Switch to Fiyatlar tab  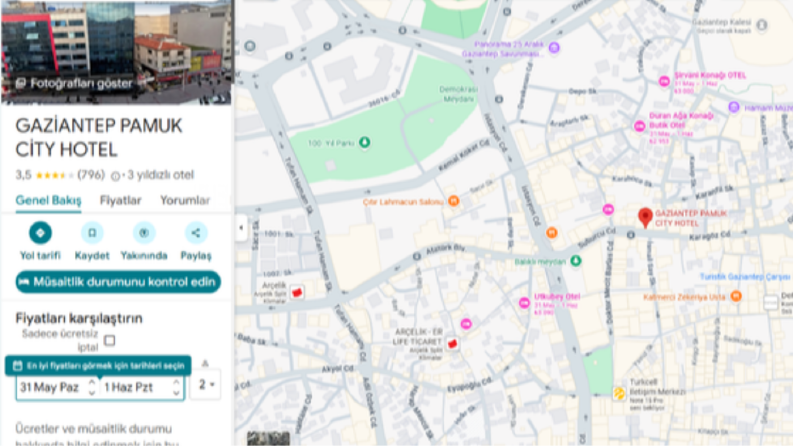120,200
